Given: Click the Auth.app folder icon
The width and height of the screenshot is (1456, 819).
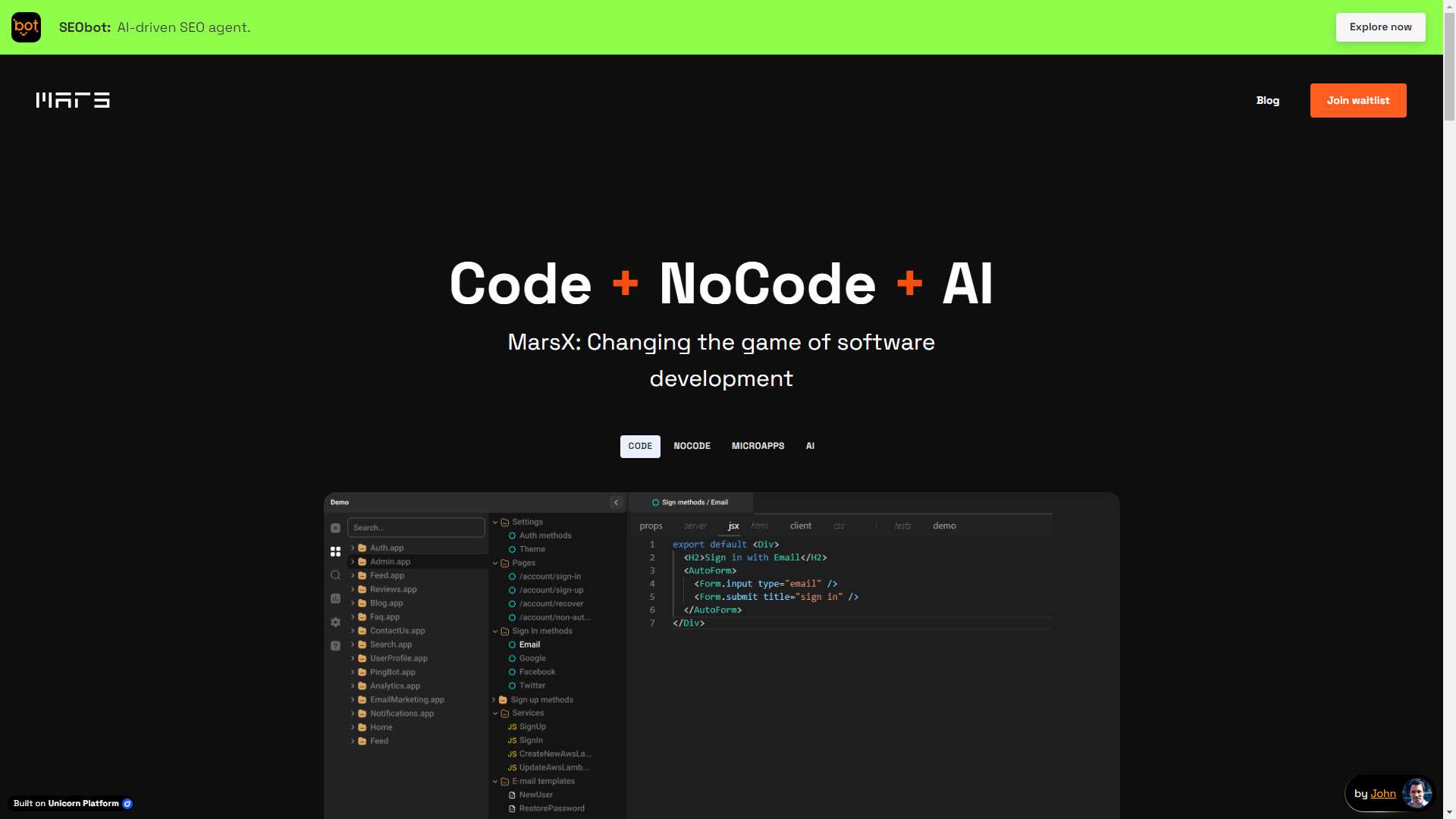Looking at the screenshot, I should click(362, 548).
